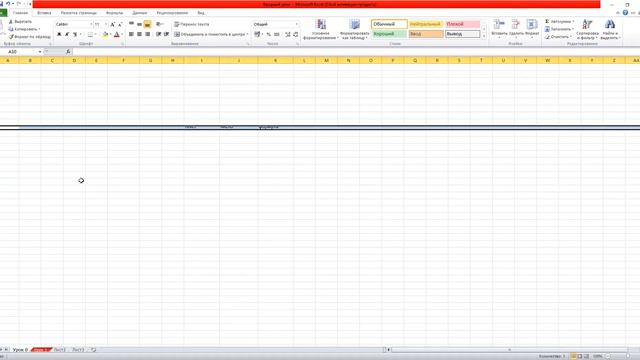
Task: Click the Redo icon in quick access toolbar
Action: point(18,4)
